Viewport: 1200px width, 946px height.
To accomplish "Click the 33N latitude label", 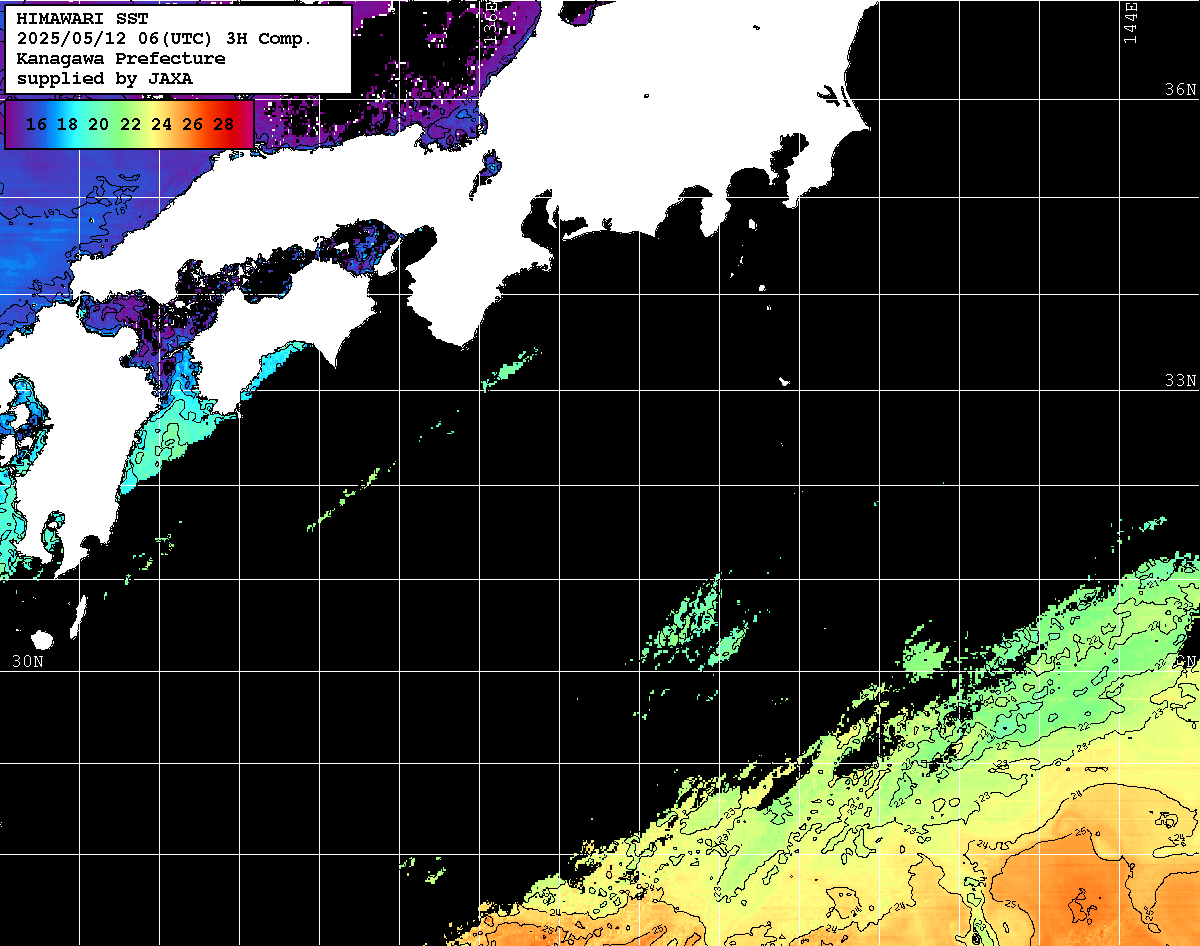I will 1180,381.
